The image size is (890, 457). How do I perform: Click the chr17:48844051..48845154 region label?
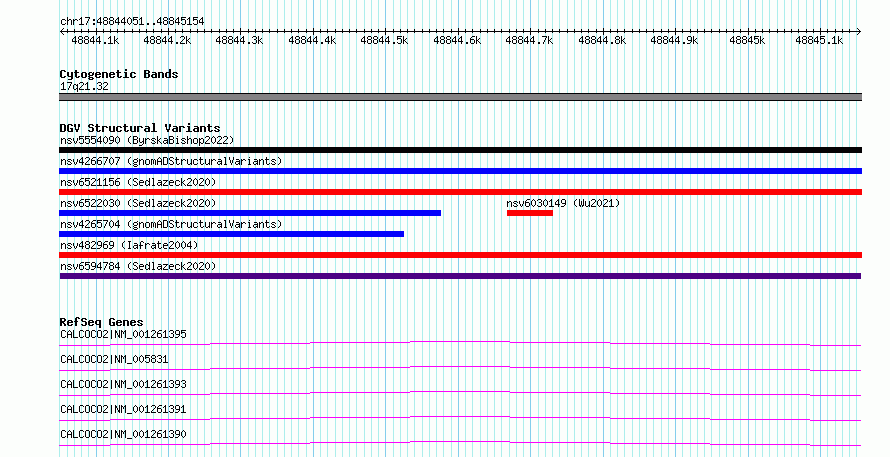(x=132, y=22)
